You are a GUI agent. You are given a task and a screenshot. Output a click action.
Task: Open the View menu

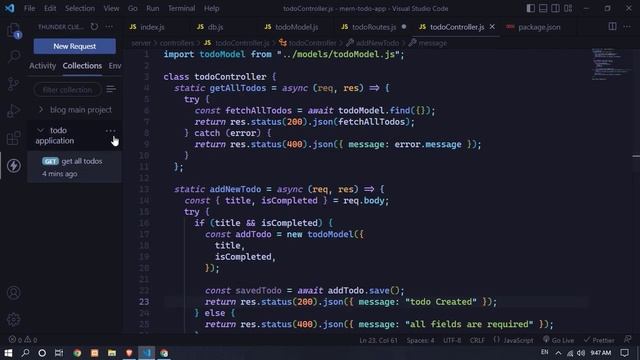pyautogui.click(x=111, y=8)
